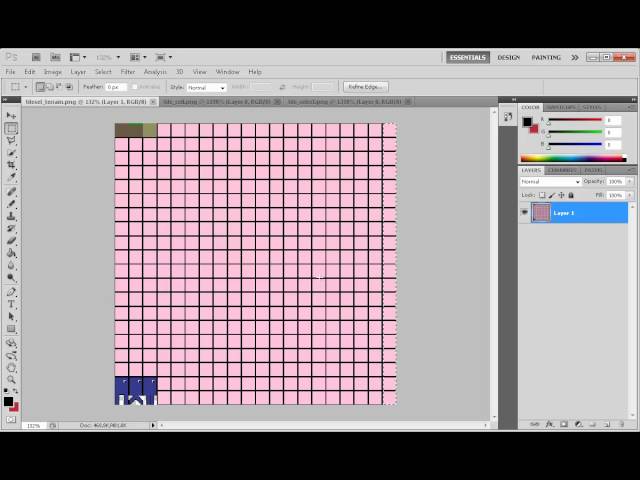
Task: Open the History panel icon
Action: 508,117
